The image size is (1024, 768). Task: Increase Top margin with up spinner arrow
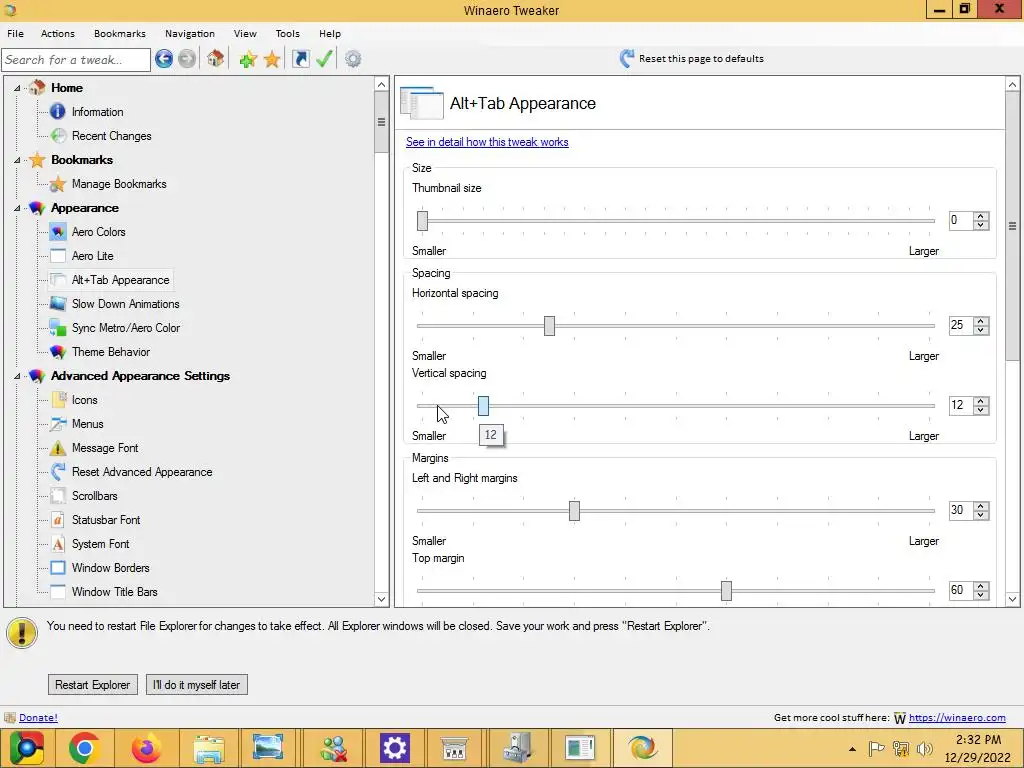click(980, 586)
